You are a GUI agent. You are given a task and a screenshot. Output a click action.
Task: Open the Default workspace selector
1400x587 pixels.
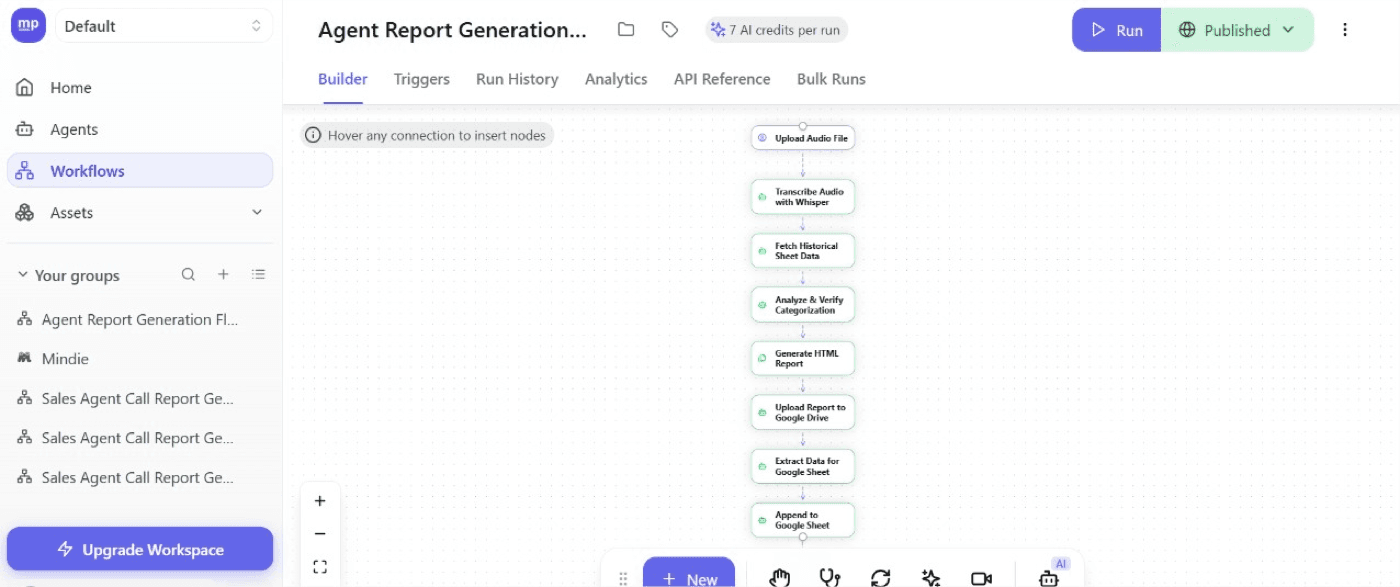[x=164, y=26]
